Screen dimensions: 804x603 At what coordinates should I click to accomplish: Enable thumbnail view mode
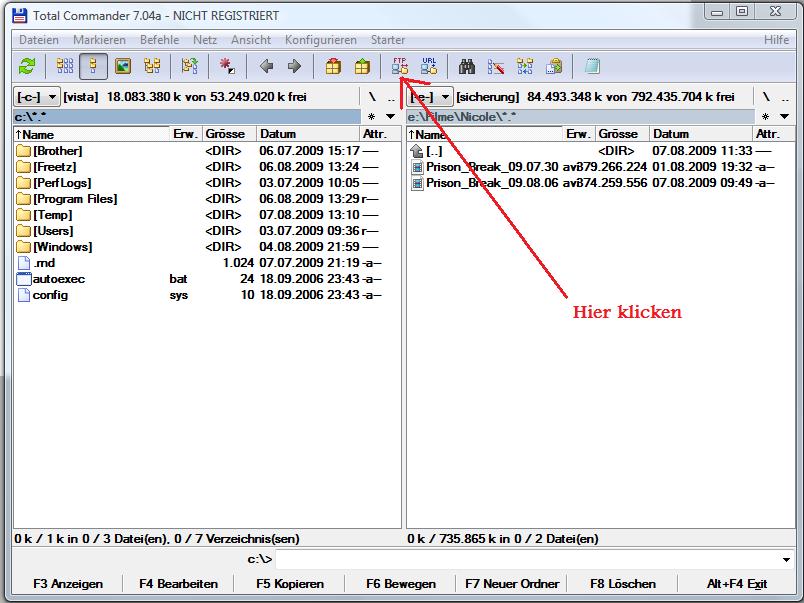[123, 66]
